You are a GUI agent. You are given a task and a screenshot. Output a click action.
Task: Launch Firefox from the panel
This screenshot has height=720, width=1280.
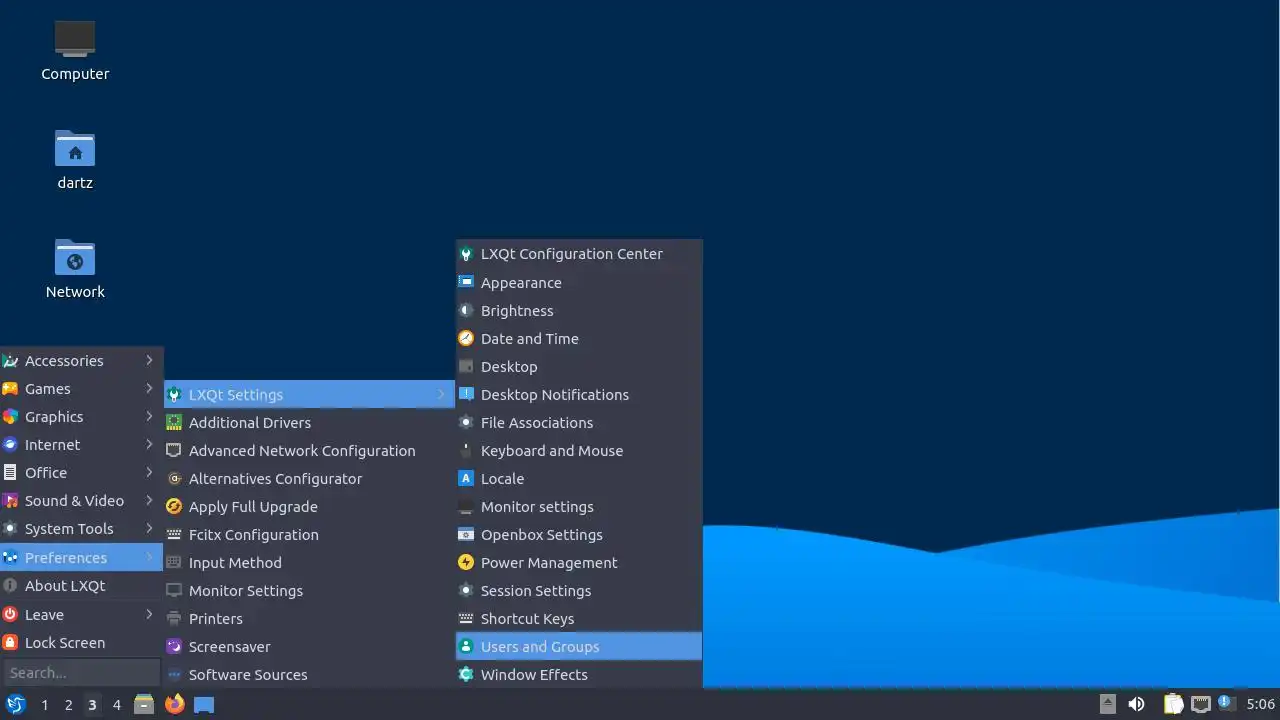coord(174,704)
